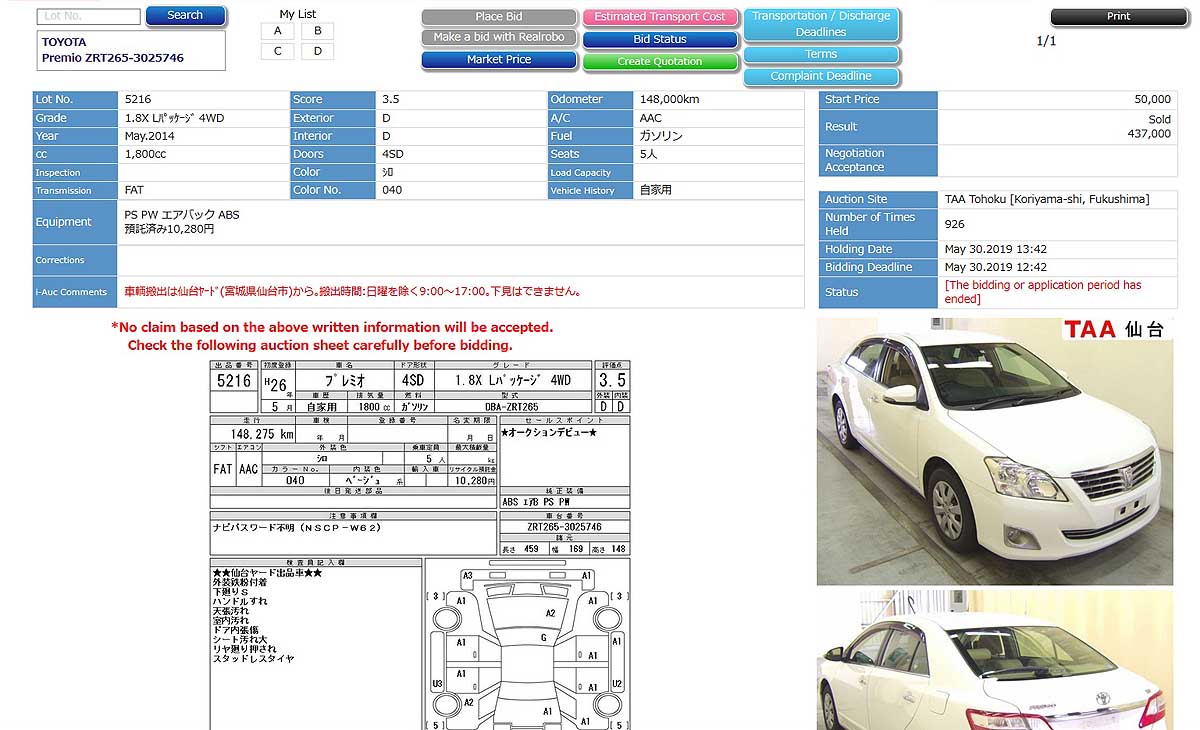Click the Seats value 5人
This screenshot has width=1200, height=730.
(649, 154)
